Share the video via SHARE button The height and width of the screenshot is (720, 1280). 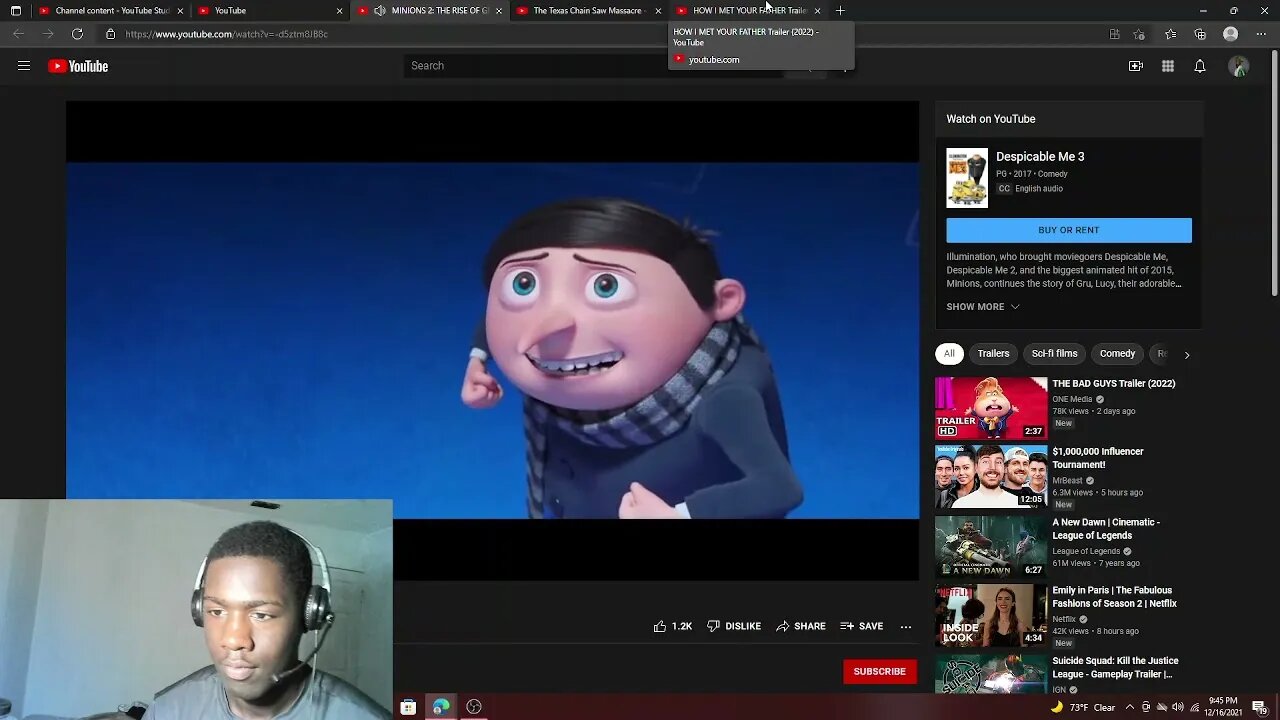pyautogui.click(x=801, y=626)
